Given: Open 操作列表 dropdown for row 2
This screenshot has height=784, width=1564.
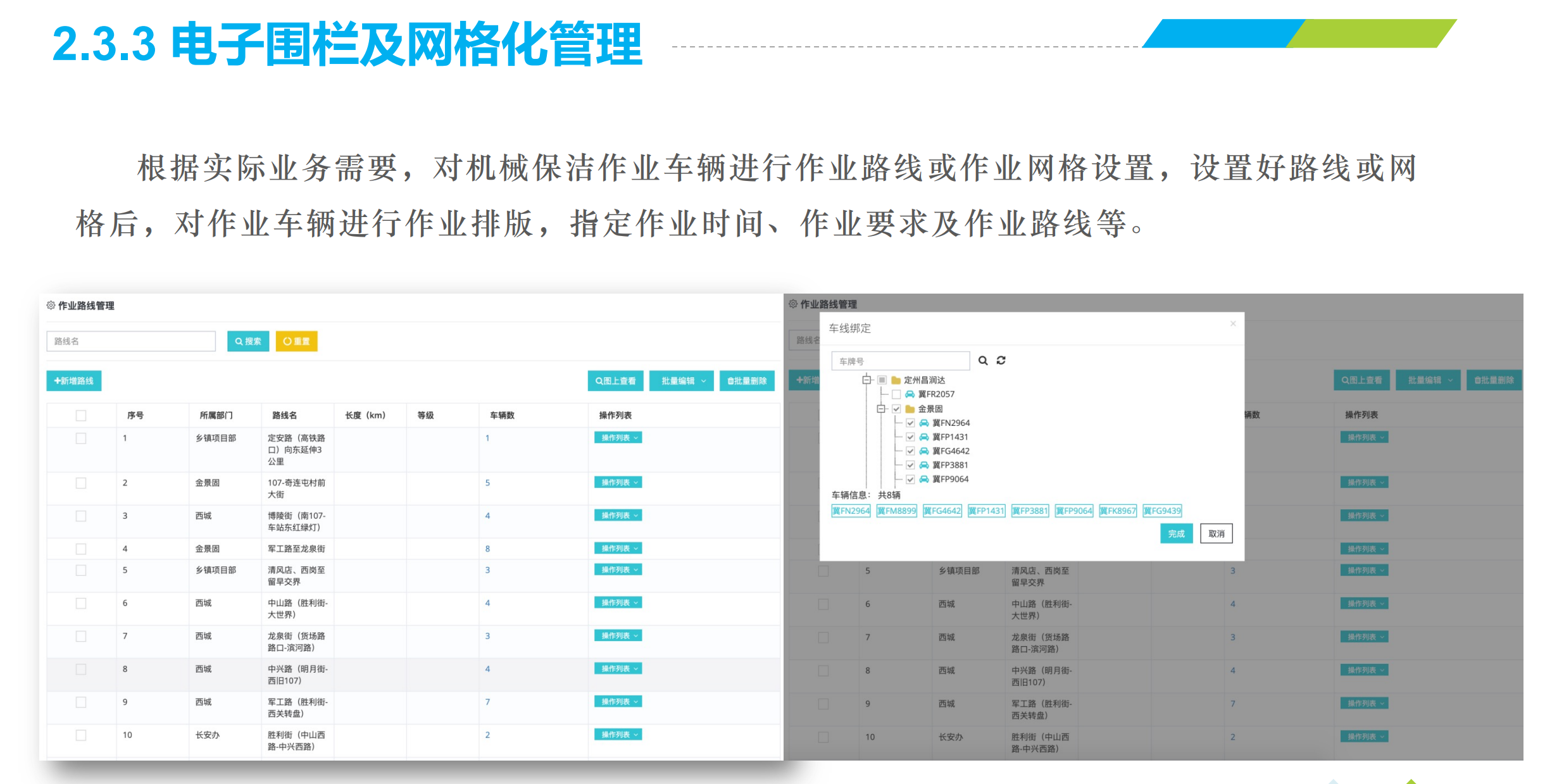Looking at the screenshot, I should point(618,482).
